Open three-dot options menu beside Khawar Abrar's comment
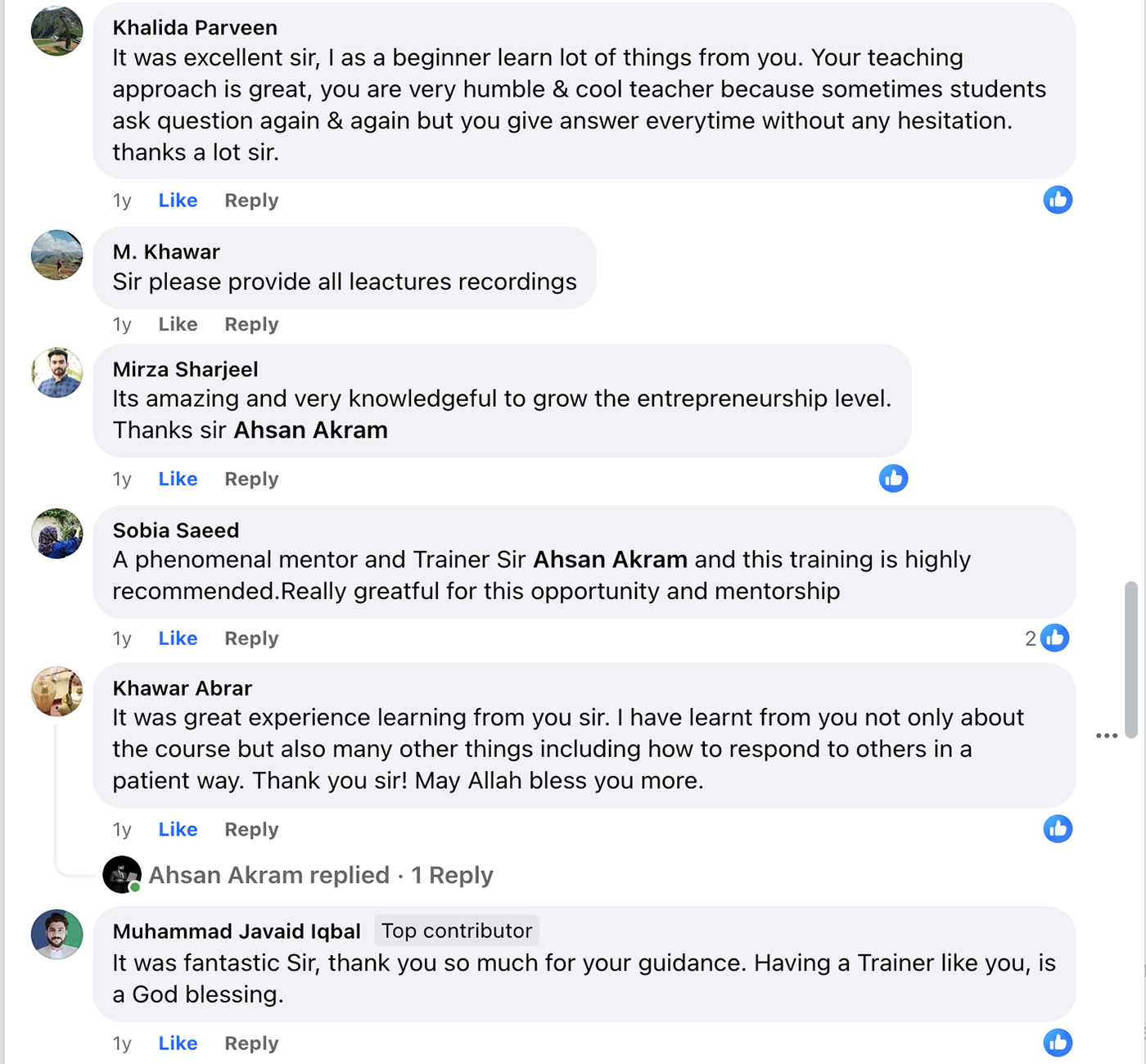This screenshot has height=1064, width=1146. tap(1107, 736)
